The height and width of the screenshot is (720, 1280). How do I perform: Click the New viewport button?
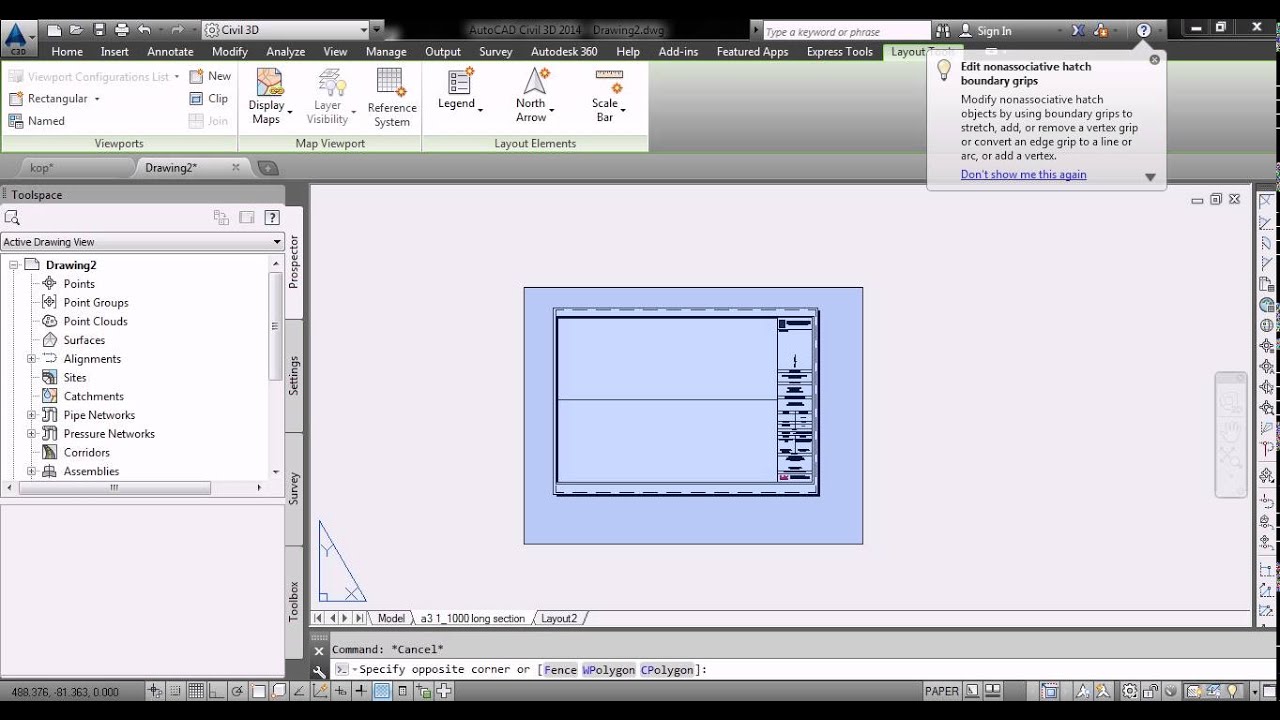pyautogui.click(x=210, y=76)
